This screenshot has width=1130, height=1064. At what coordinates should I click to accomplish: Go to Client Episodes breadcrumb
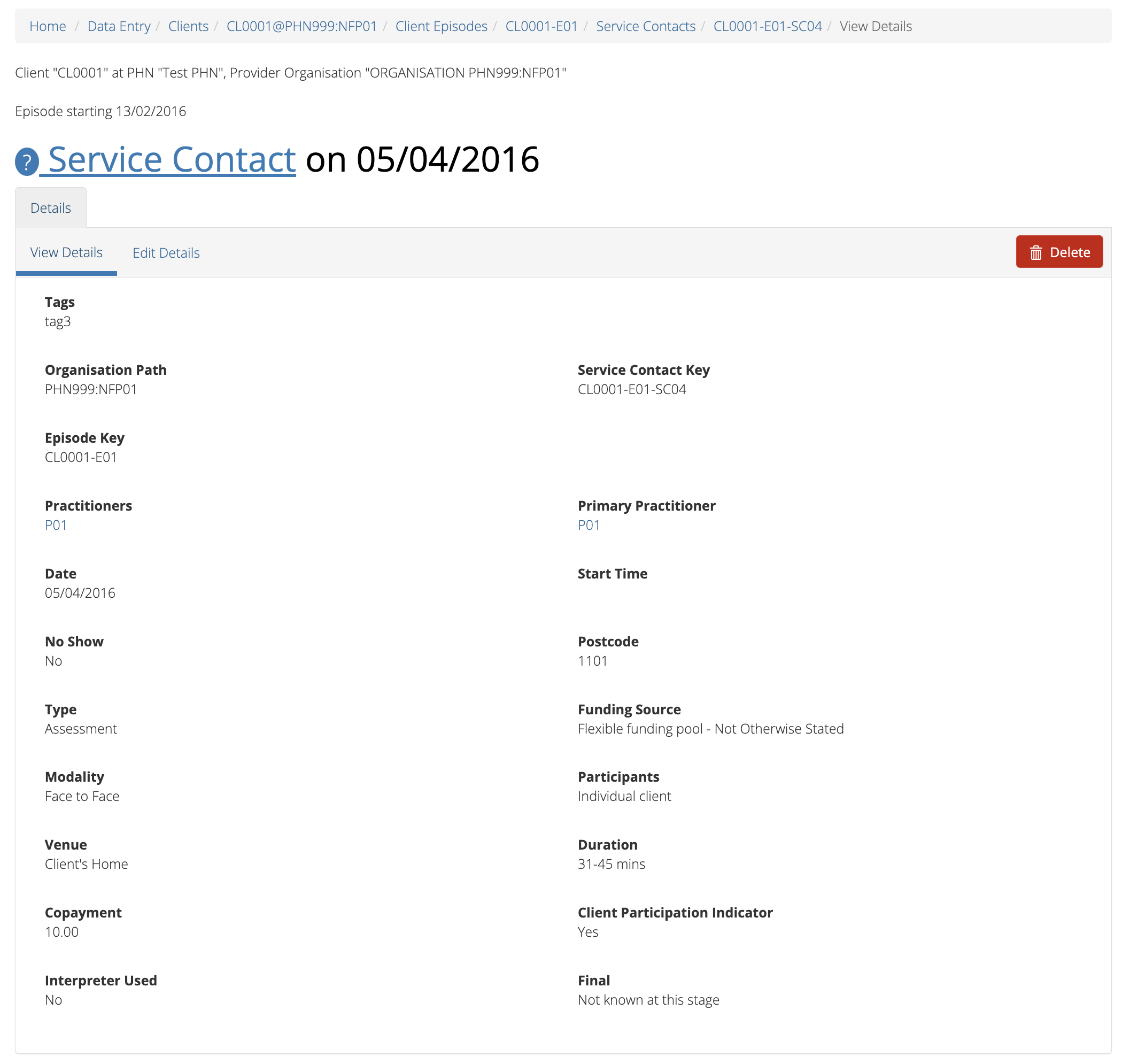click(x=441, y=26)
